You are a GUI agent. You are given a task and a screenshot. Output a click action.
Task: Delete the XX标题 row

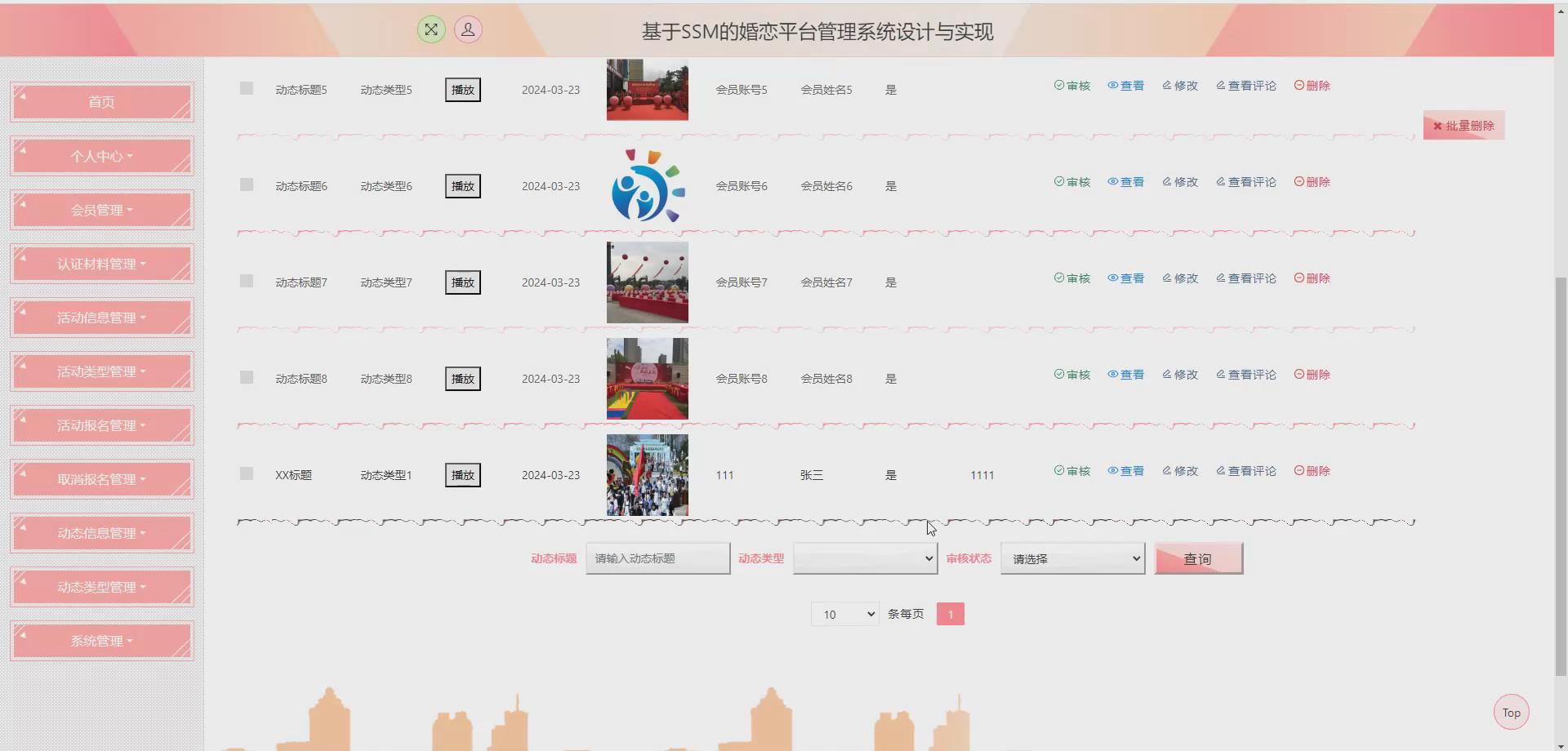click(1312, 471)
